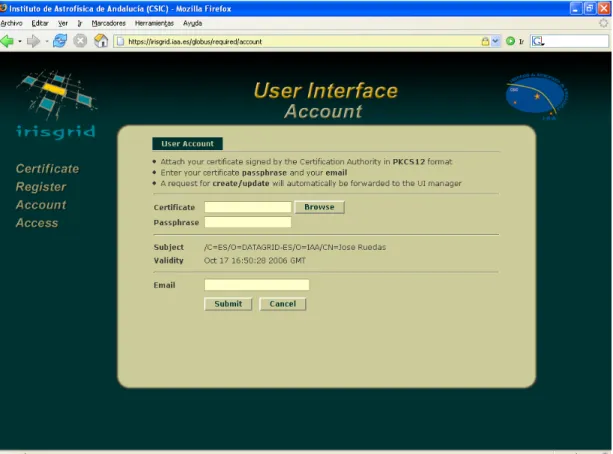Click the IAA oval logo

(x=536, y=97)
